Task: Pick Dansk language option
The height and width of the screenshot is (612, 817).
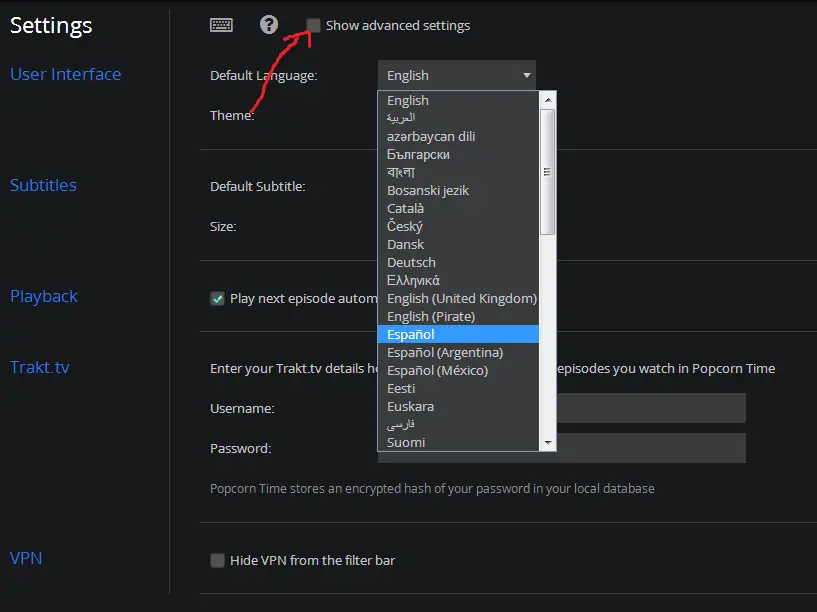Action: tap(458, 244)
